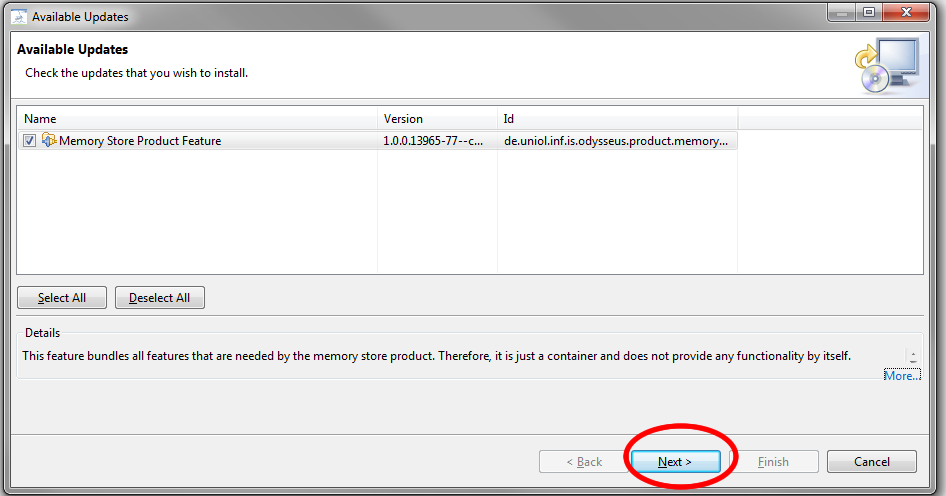The image size is (946, 496).
Task: Click the install wizard banner icon
Action: [x=886, y=66]
